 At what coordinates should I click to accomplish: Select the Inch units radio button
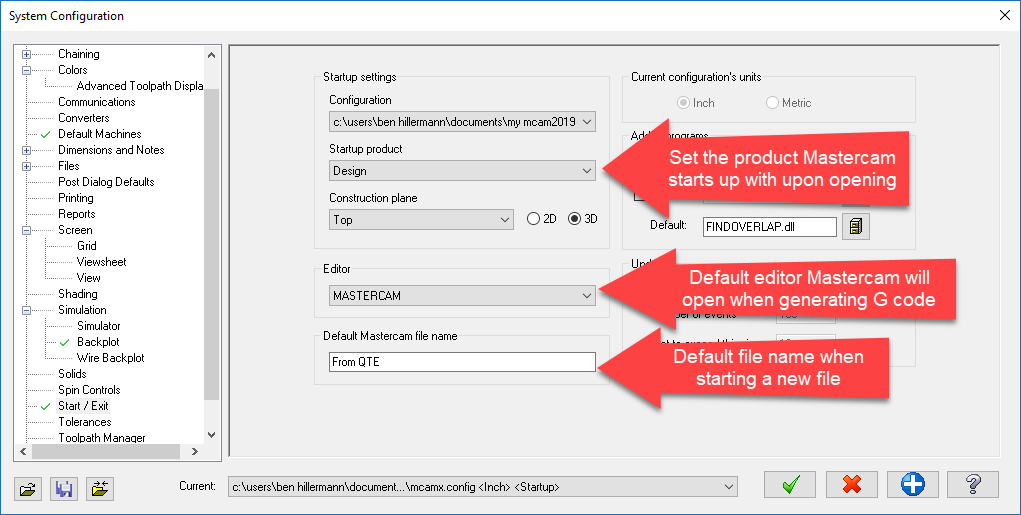tap(683, 103)
